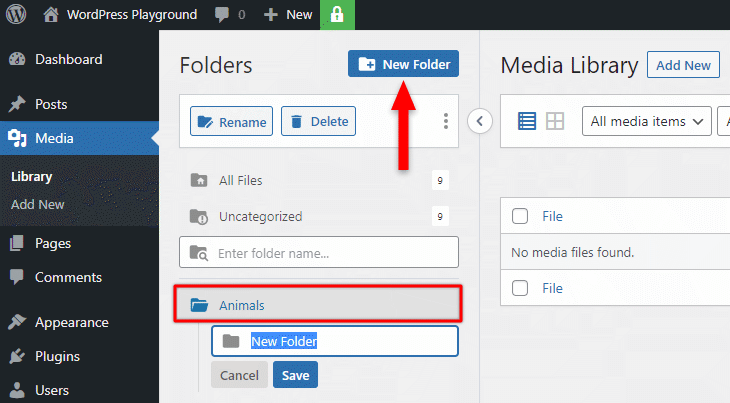The image size is (730, 403).
Task: Open the New content menu
Action: click(288, 15)
